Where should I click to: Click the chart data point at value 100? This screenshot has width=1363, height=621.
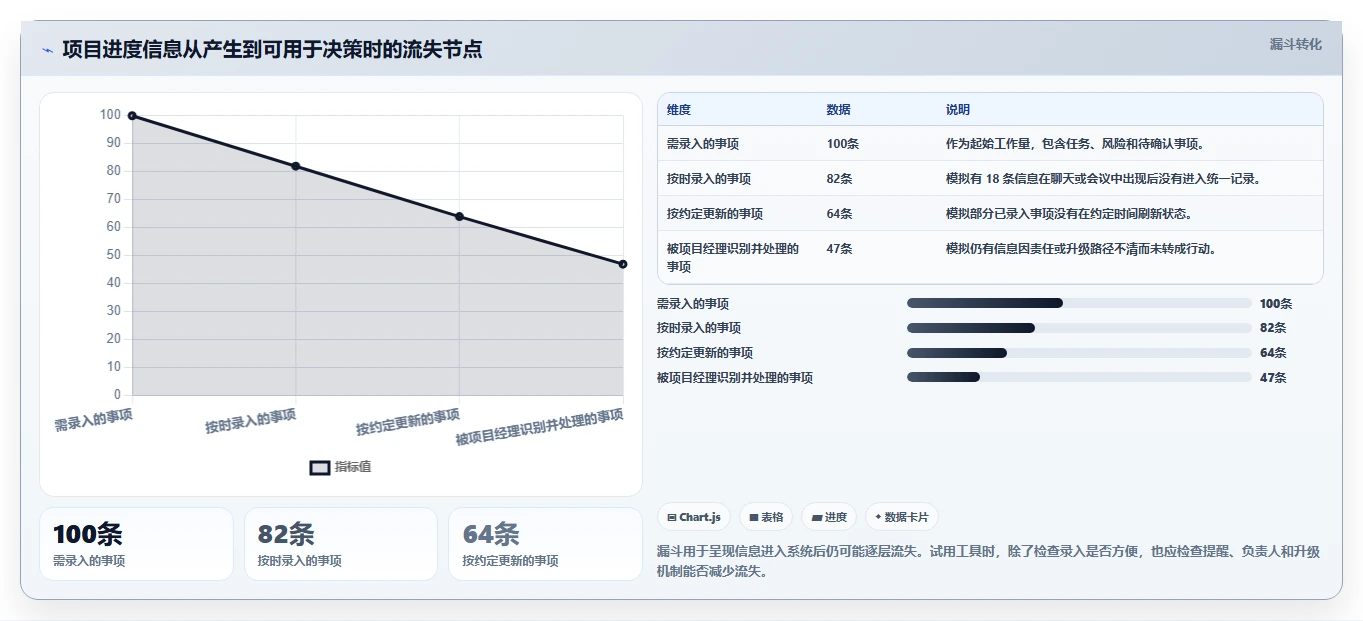[x=132, y=116]
